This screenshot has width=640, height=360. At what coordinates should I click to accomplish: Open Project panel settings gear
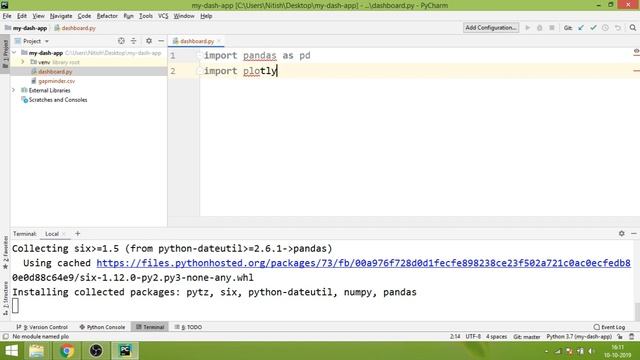pyautogui.click(x=149, y=41)
